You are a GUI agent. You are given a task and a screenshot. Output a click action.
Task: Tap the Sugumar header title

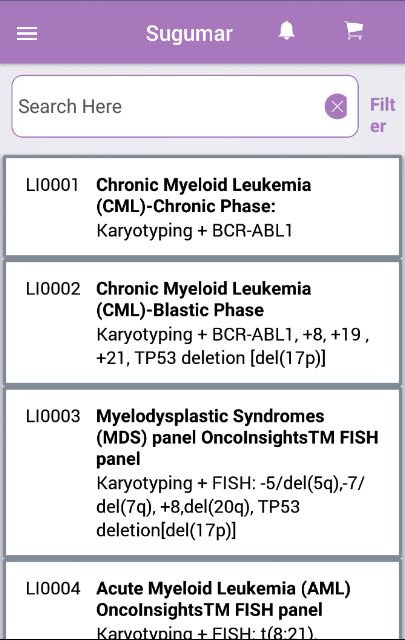coord(189,33)
